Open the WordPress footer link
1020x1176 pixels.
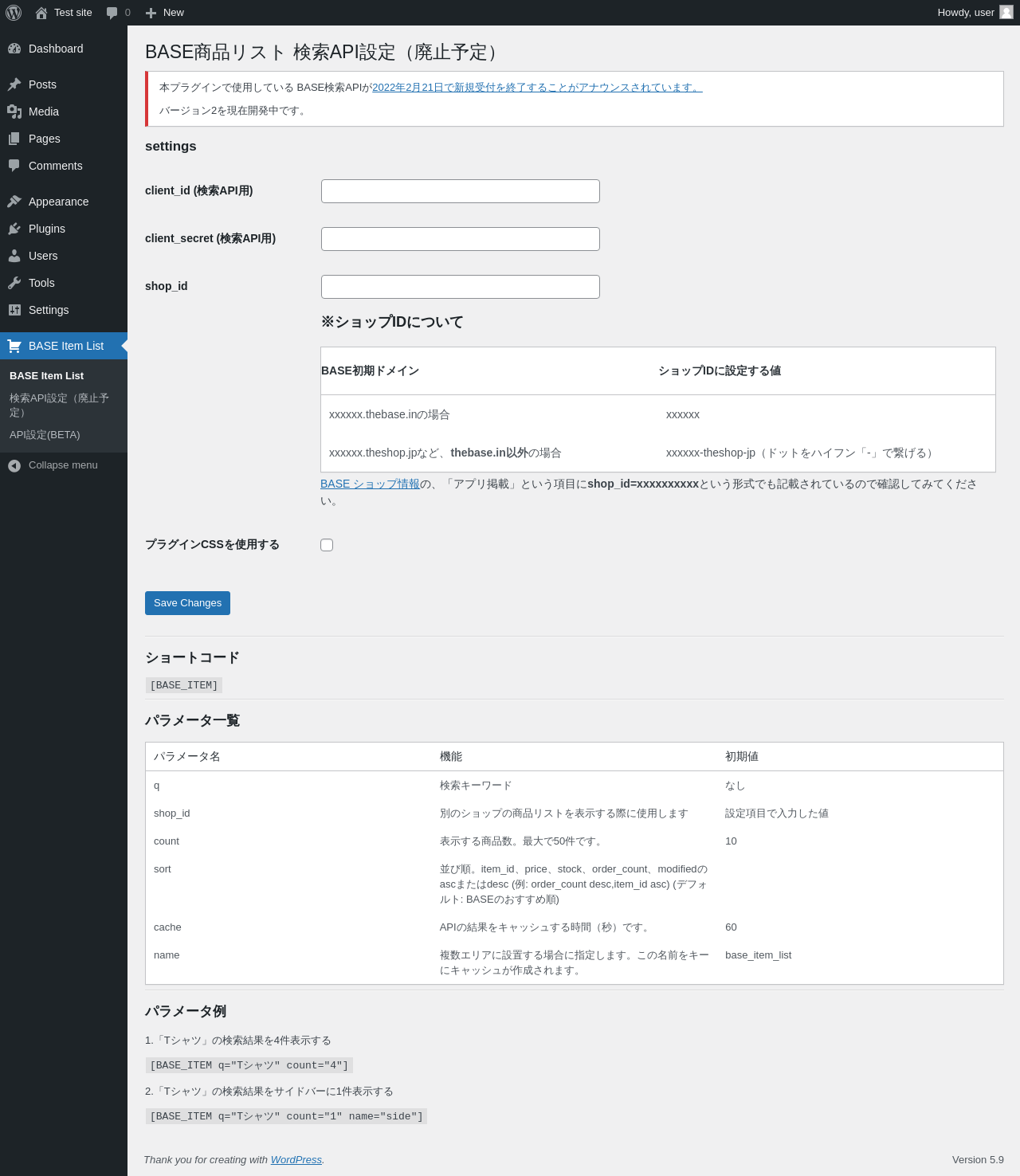click(x=296, y=1160)
